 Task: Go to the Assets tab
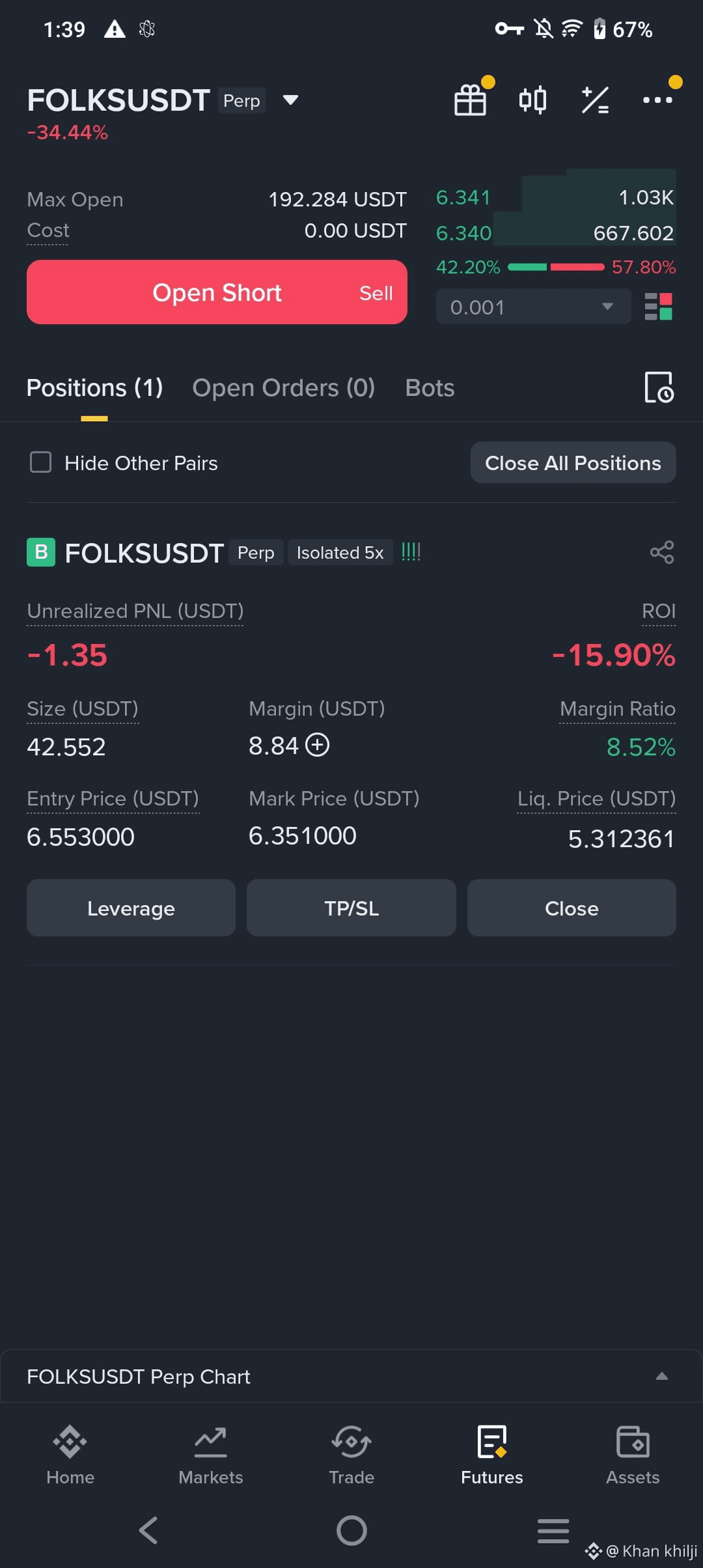633,1455
